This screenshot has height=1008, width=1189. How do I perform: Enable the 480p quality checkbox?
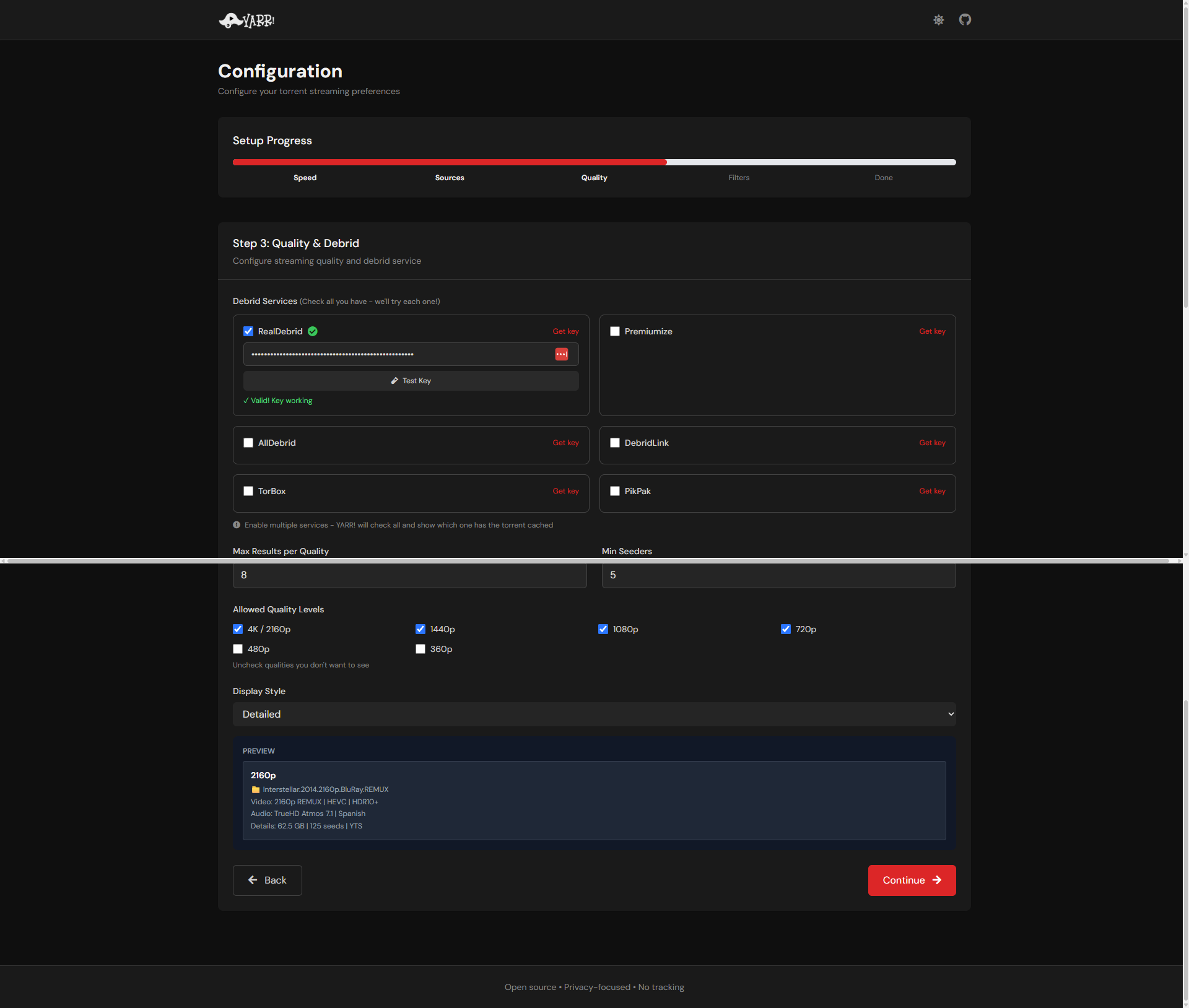pos(238,649)
